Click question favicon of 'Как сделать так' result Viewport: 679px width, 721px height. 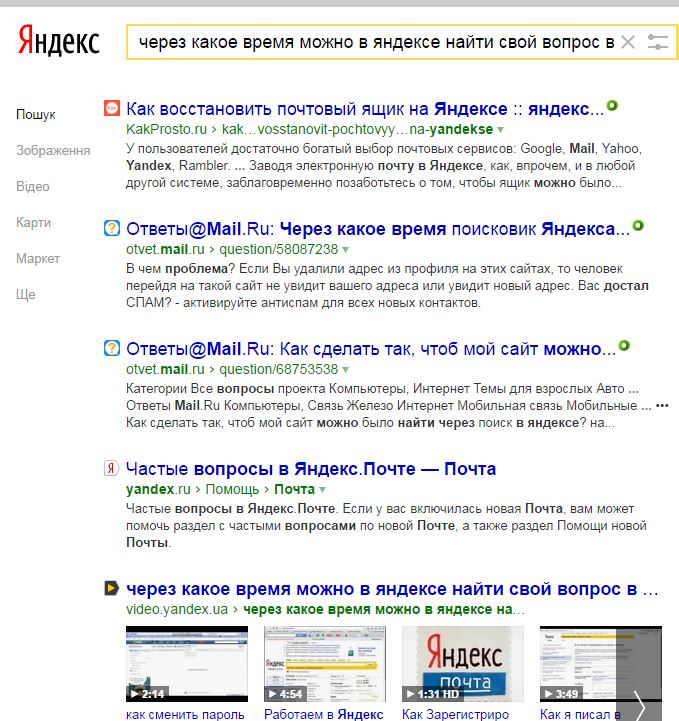112,348
